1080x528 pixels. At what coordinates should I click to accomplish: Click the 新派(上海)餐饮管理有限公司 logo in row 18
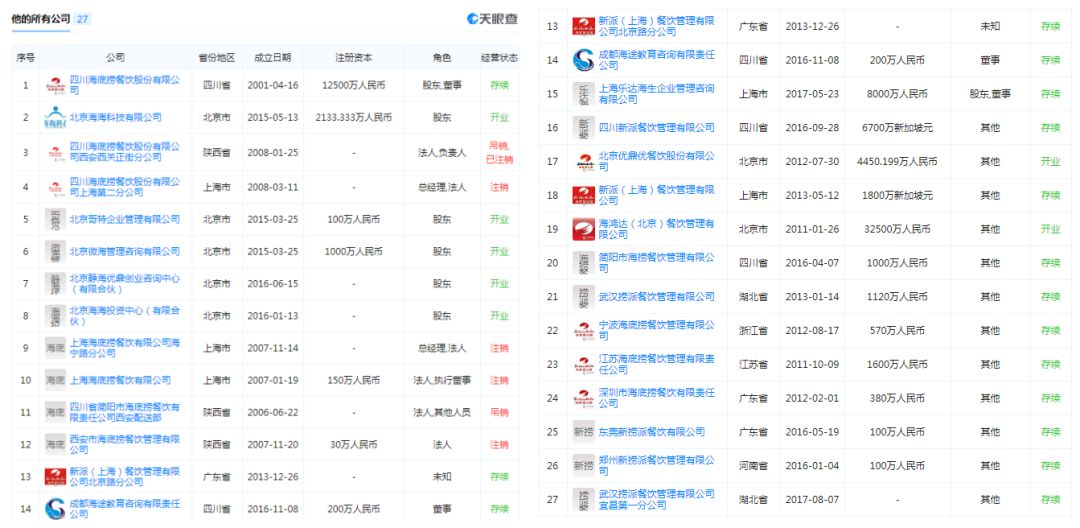(583, 196)
